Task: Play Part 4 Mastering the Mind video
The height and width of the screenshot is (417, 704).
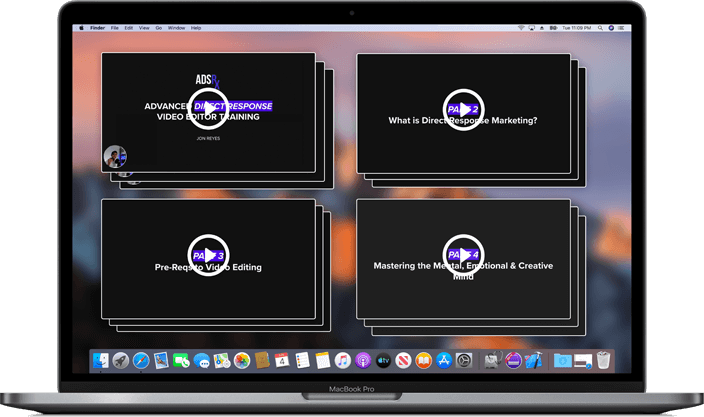Action: (463, 255)
